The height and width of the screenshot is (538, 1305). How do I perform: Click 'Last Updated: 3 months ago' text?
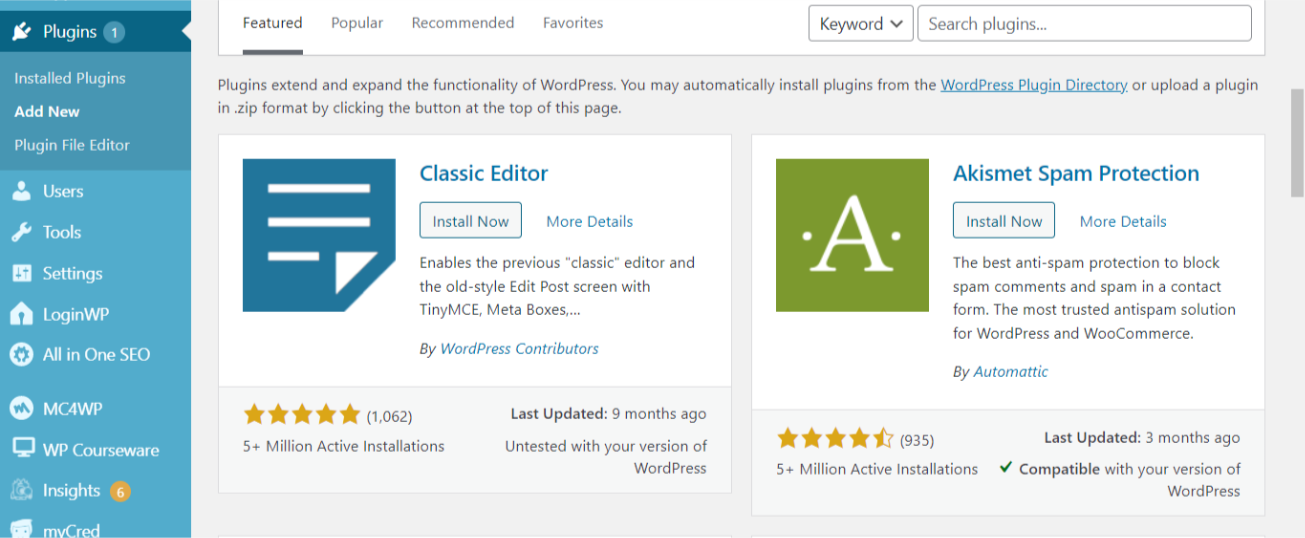click(1142, 438)
